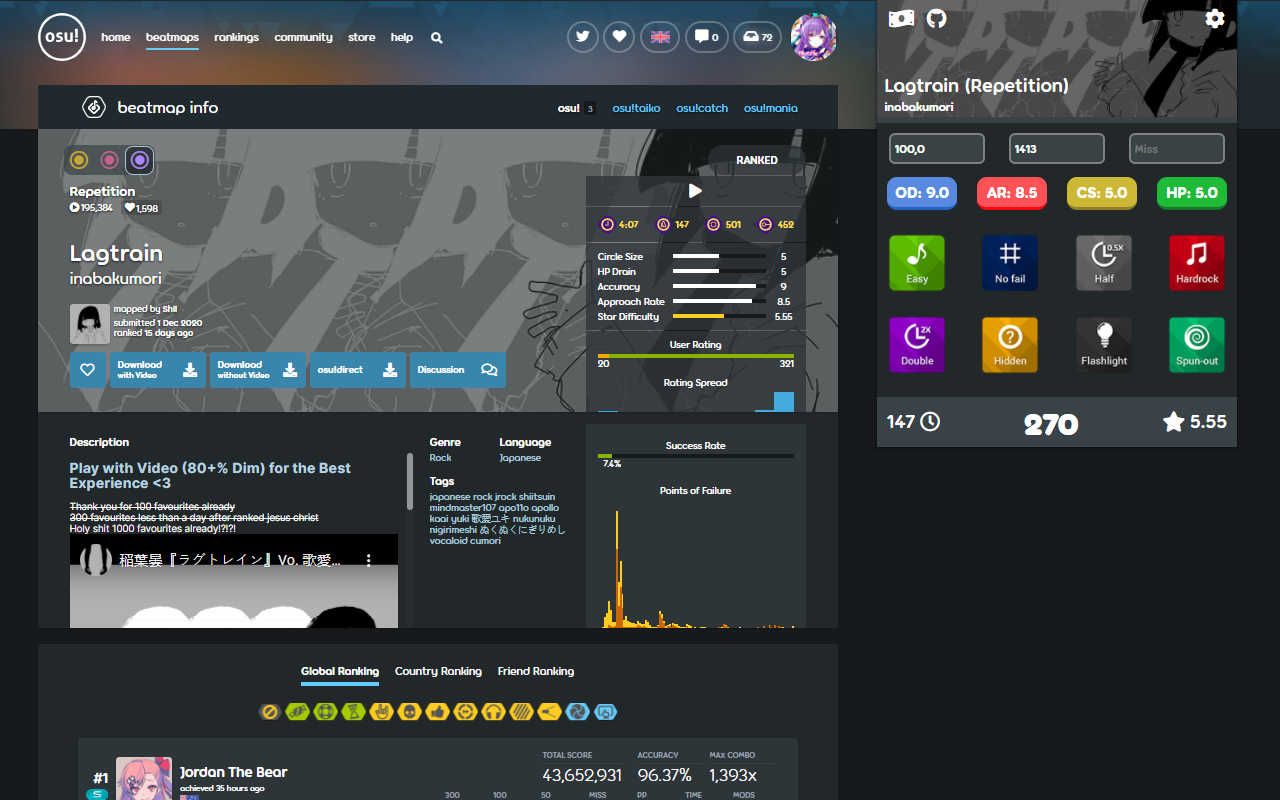Click the description scrollbar
This screenshot has height=800, width=1280.
click(x=410, y=481)
